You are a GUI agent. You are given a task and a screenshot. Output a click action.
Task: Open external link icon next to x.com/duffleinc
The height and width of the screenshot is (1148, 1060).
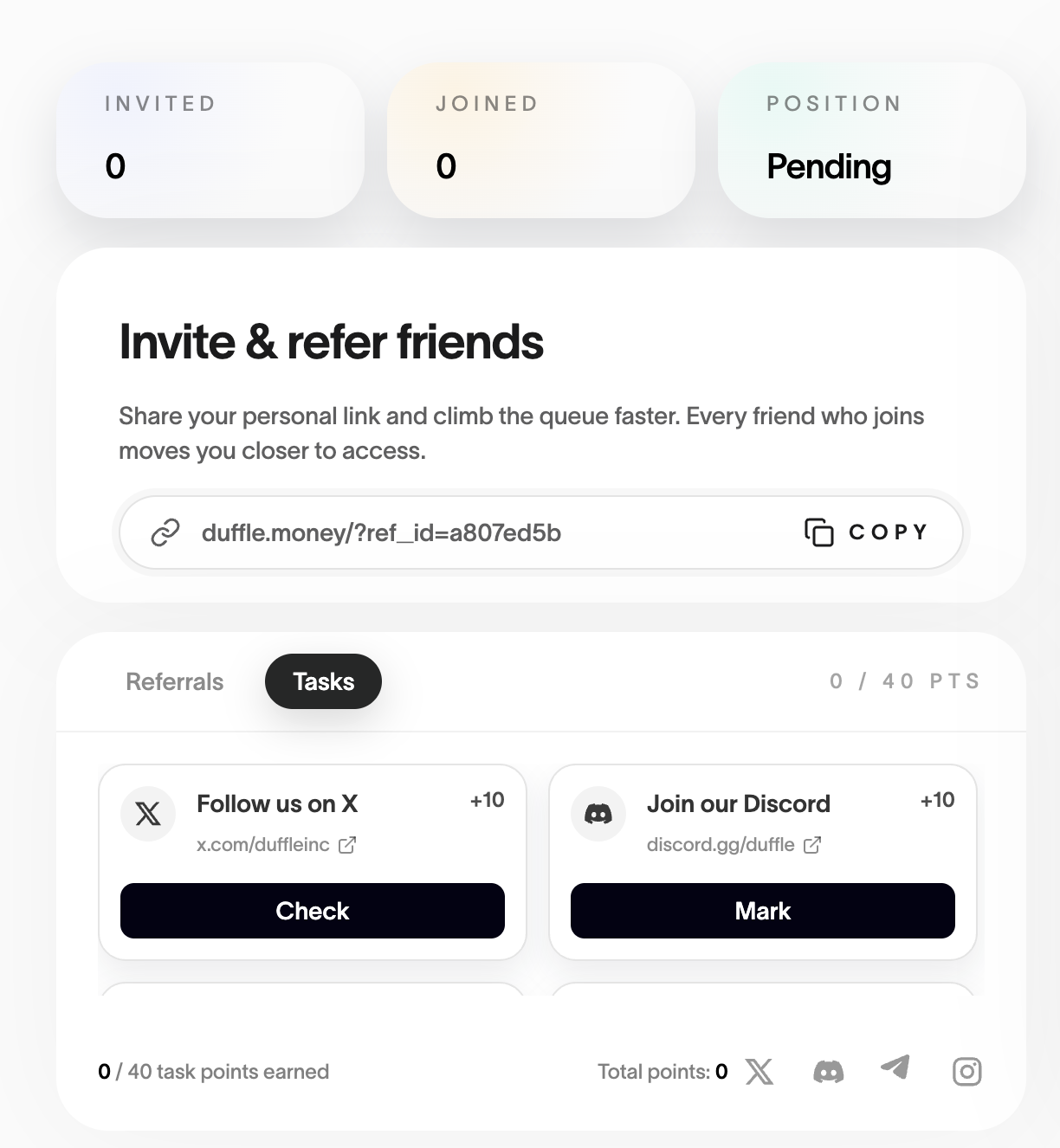coord(347,845)
